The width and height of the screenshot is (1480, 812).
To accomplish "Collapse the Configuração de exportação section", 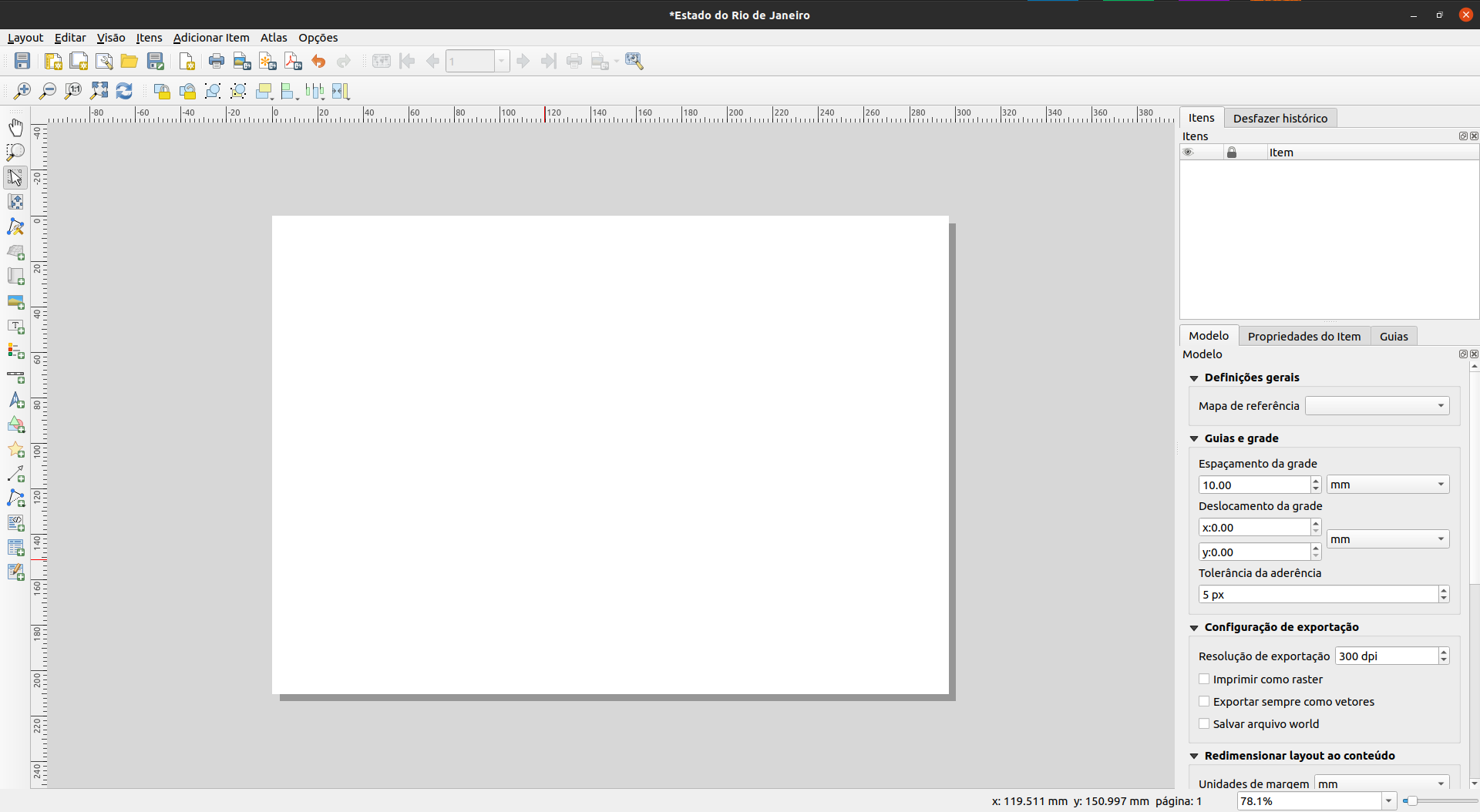I will tap(1194, 627).
